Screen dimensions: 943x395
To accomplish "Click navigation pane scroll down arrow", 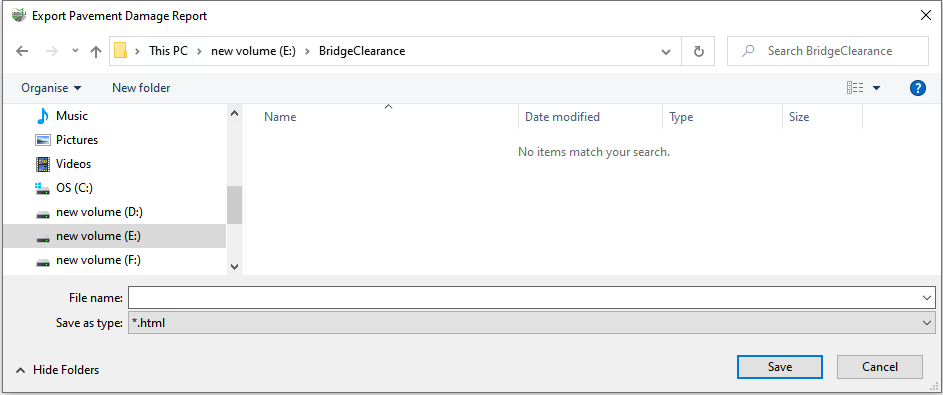I will click(235, 267).
